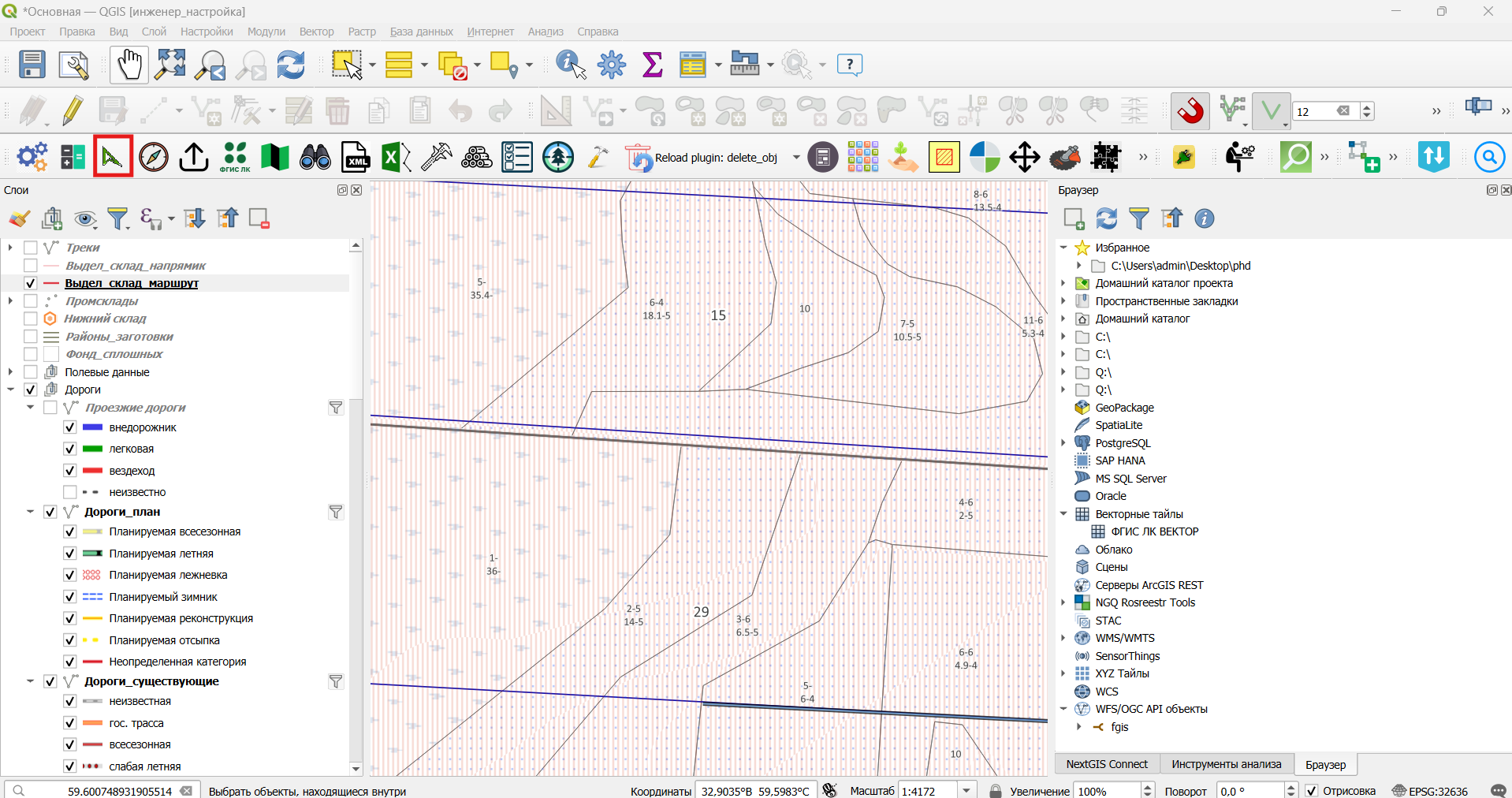1512x798 pixels.
Task: Enable the Треки layer checkbox
Action: point(31,248)
